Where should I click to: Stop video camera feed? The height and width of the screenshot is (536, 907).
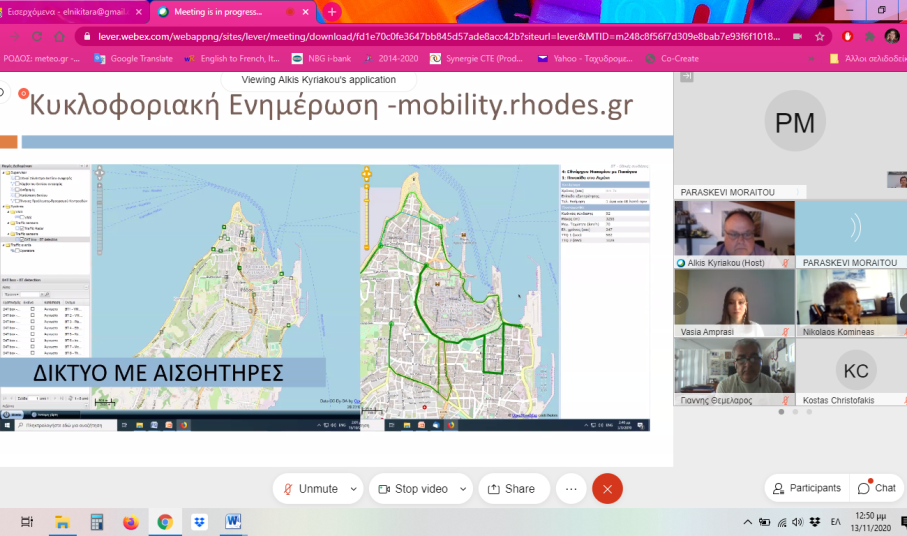pos(409,488)
